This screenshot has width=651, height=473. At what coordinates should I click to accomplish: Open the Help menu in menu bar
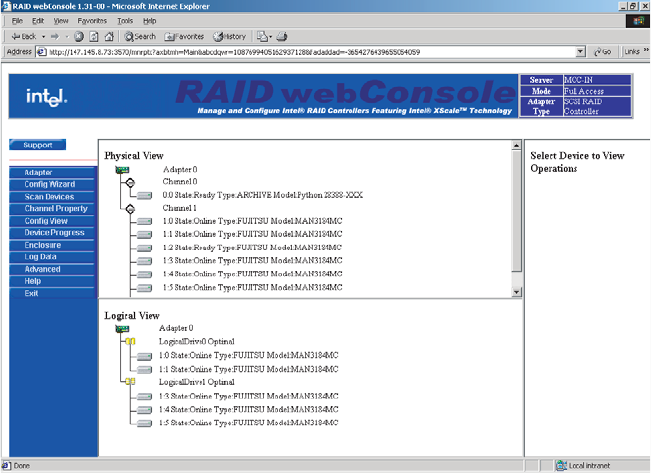[149, 21]
